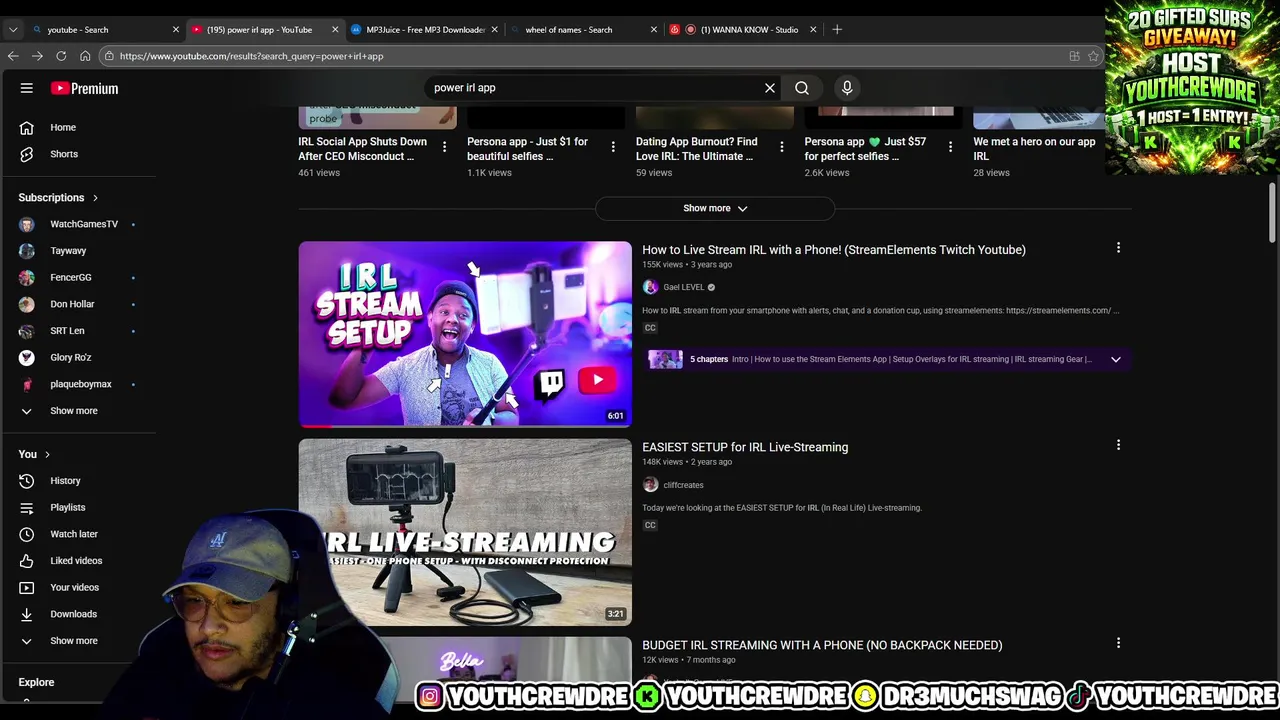Click browser back arrow
Image resolution: width=1280 pixels, height=720 pixels.
(x=13, y=56)
